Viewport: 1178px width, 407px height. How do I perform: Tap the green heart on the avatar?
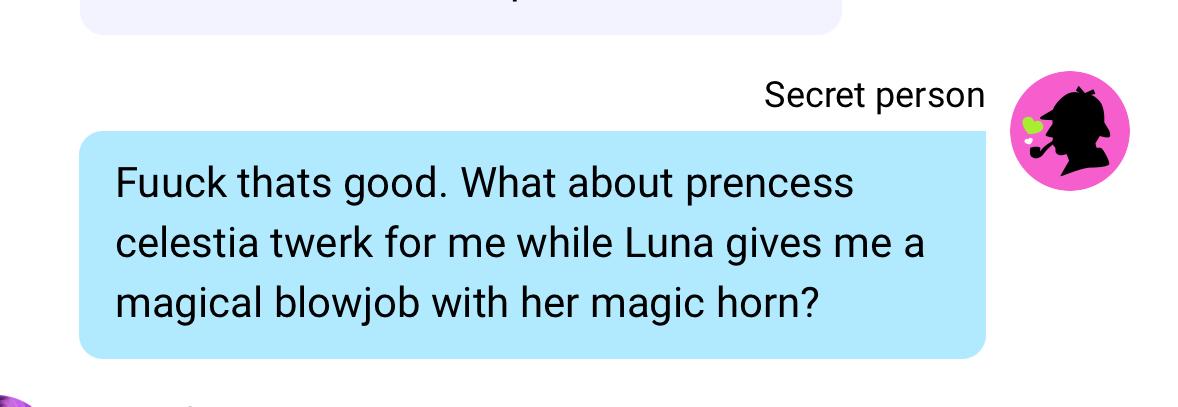pyautogui.click(x=1033, y=125)
